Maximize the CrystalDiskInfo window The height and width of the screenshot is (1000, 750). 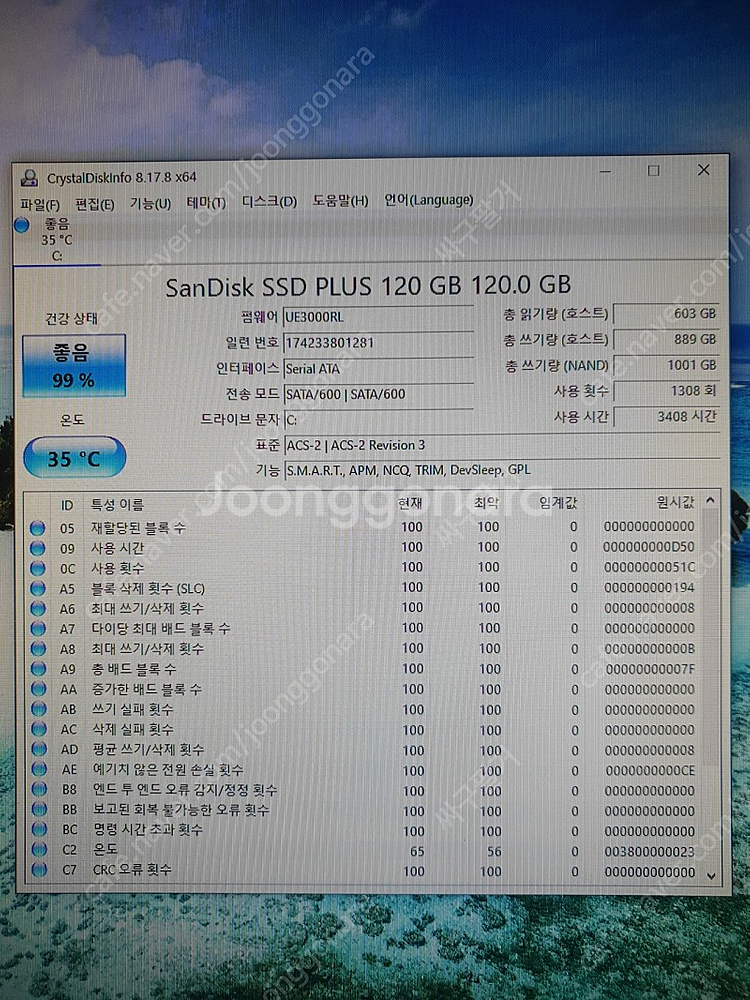pyautogui.click(x=653, y=171)
